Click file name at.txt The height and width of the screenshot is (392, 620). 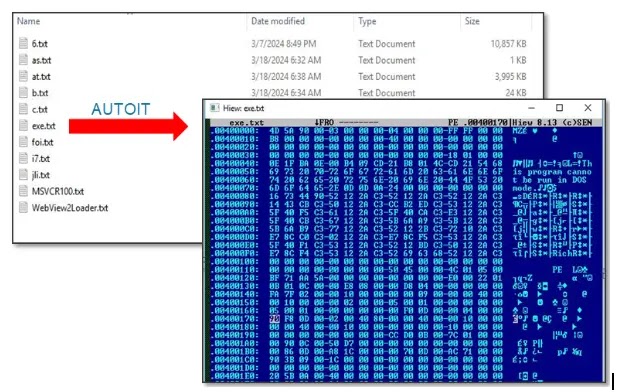pos(41,76)
